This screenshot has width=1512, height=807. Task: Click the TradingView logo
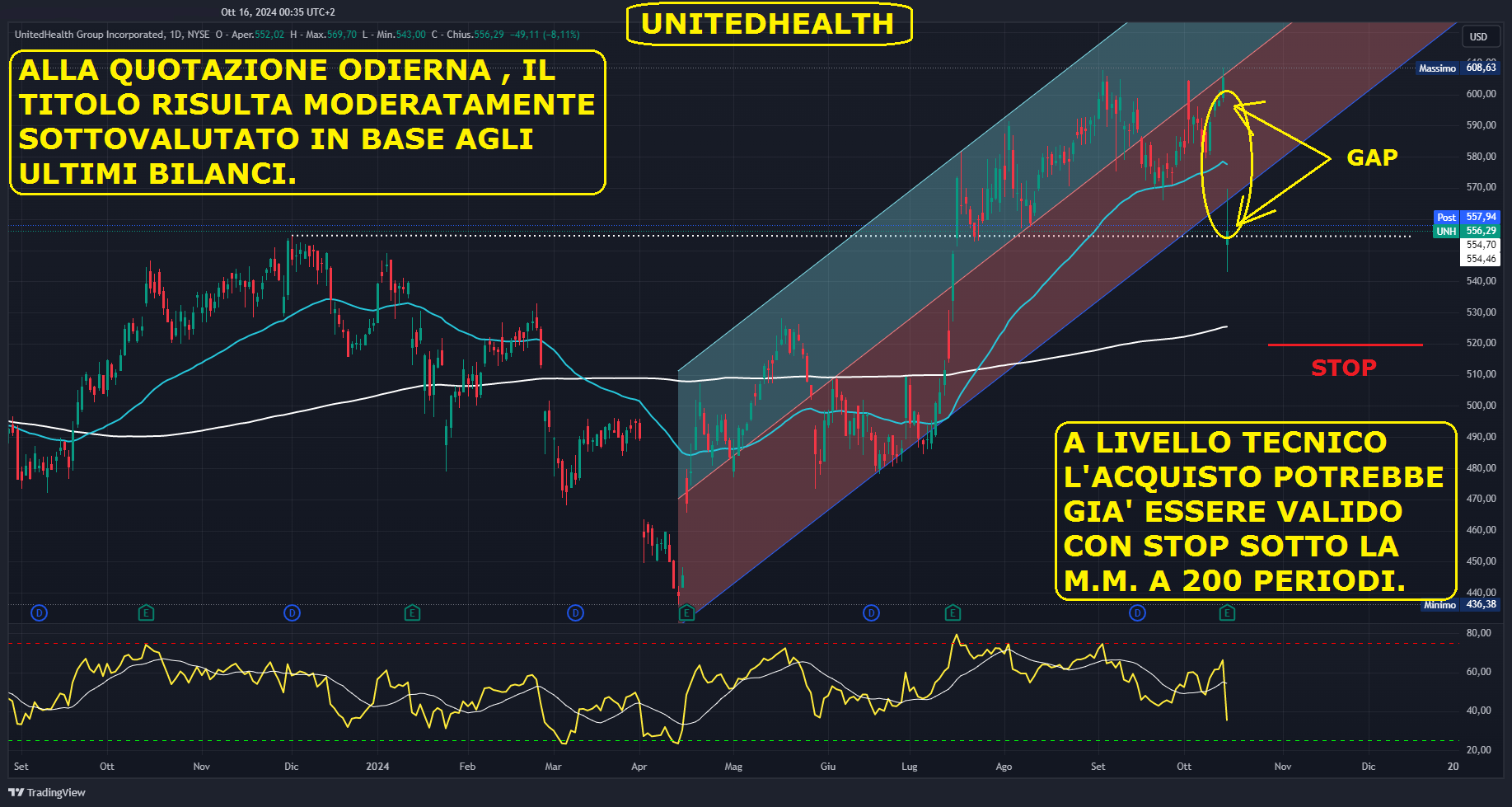pos(47,792)
